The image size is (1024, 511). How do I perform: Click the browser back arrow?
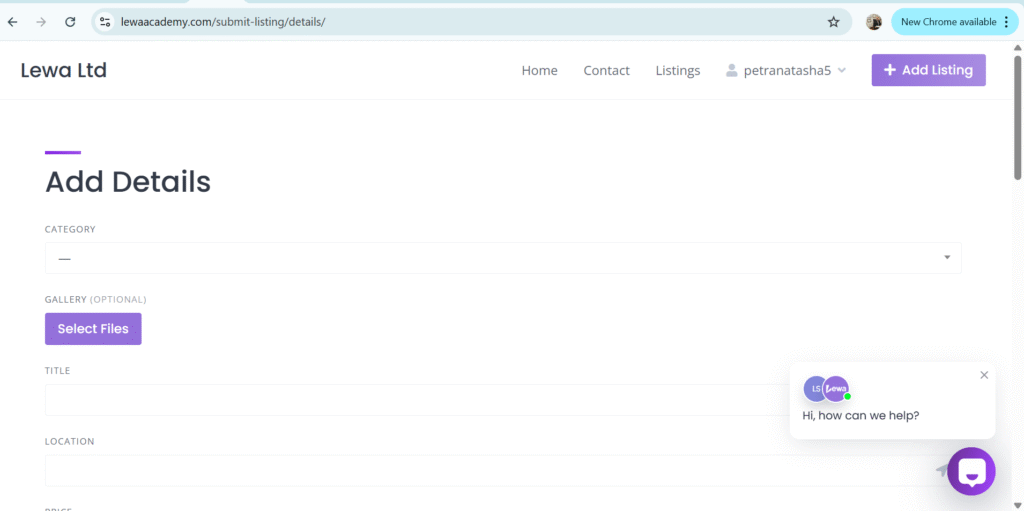pyautogui.click(x=13, y=22)
